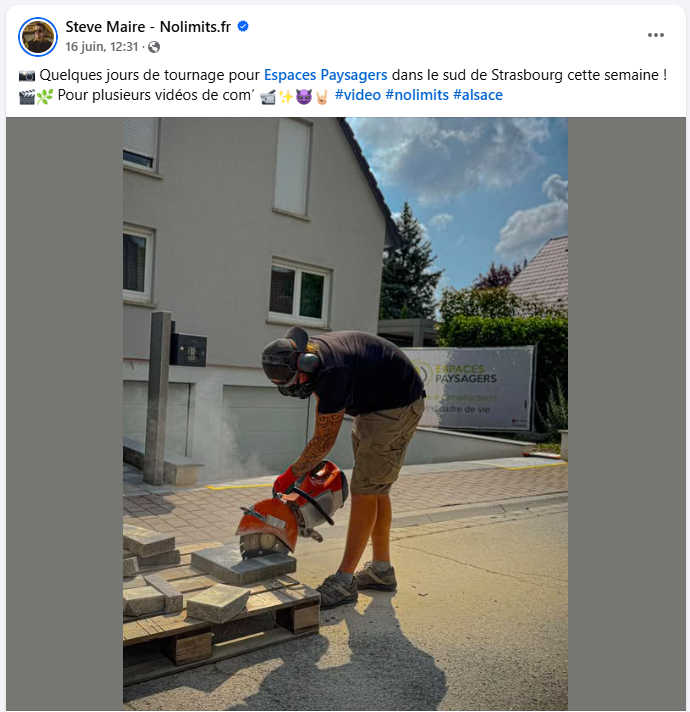Open Steve Maire's profile picture avatar
690x712 pixels.
tap(38, 37)
